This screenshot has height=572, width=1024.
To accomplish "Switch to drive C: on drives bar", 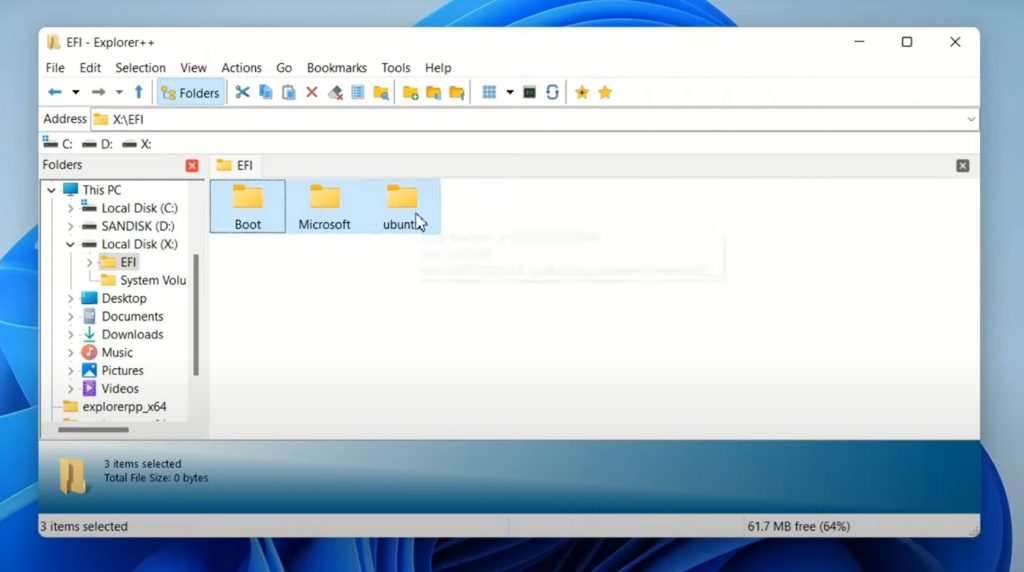I will coord(58,144).
